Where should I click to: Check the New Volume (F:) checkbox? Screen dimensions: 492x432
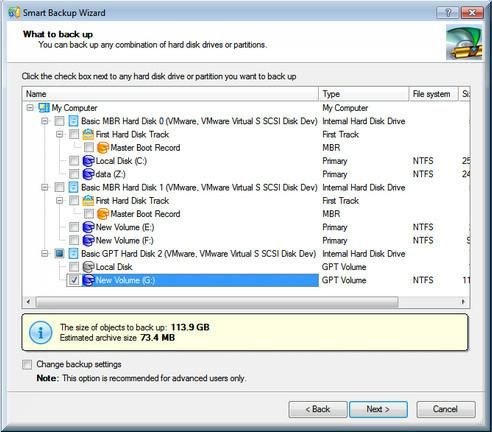74,240
